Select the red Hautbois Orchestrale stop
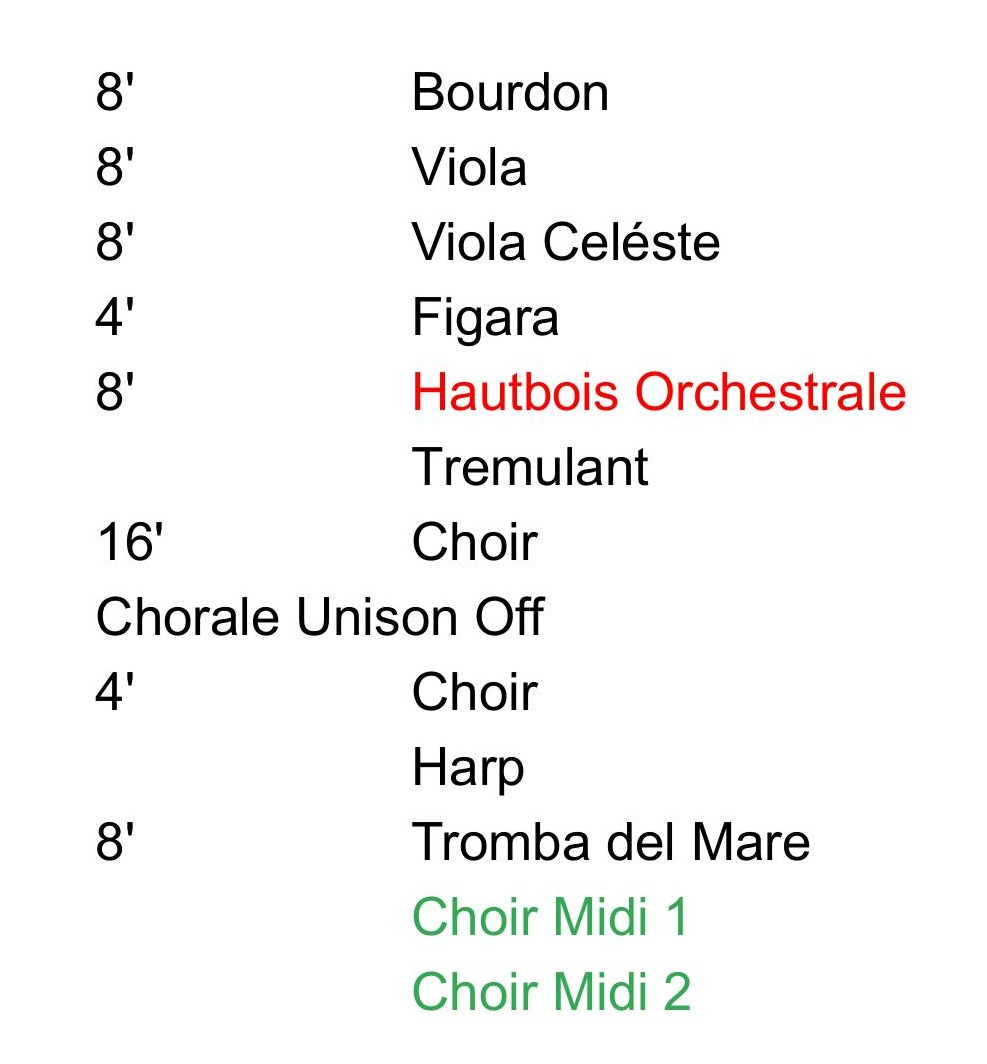The image size is (987, 1064). click(x=658, y=393)
